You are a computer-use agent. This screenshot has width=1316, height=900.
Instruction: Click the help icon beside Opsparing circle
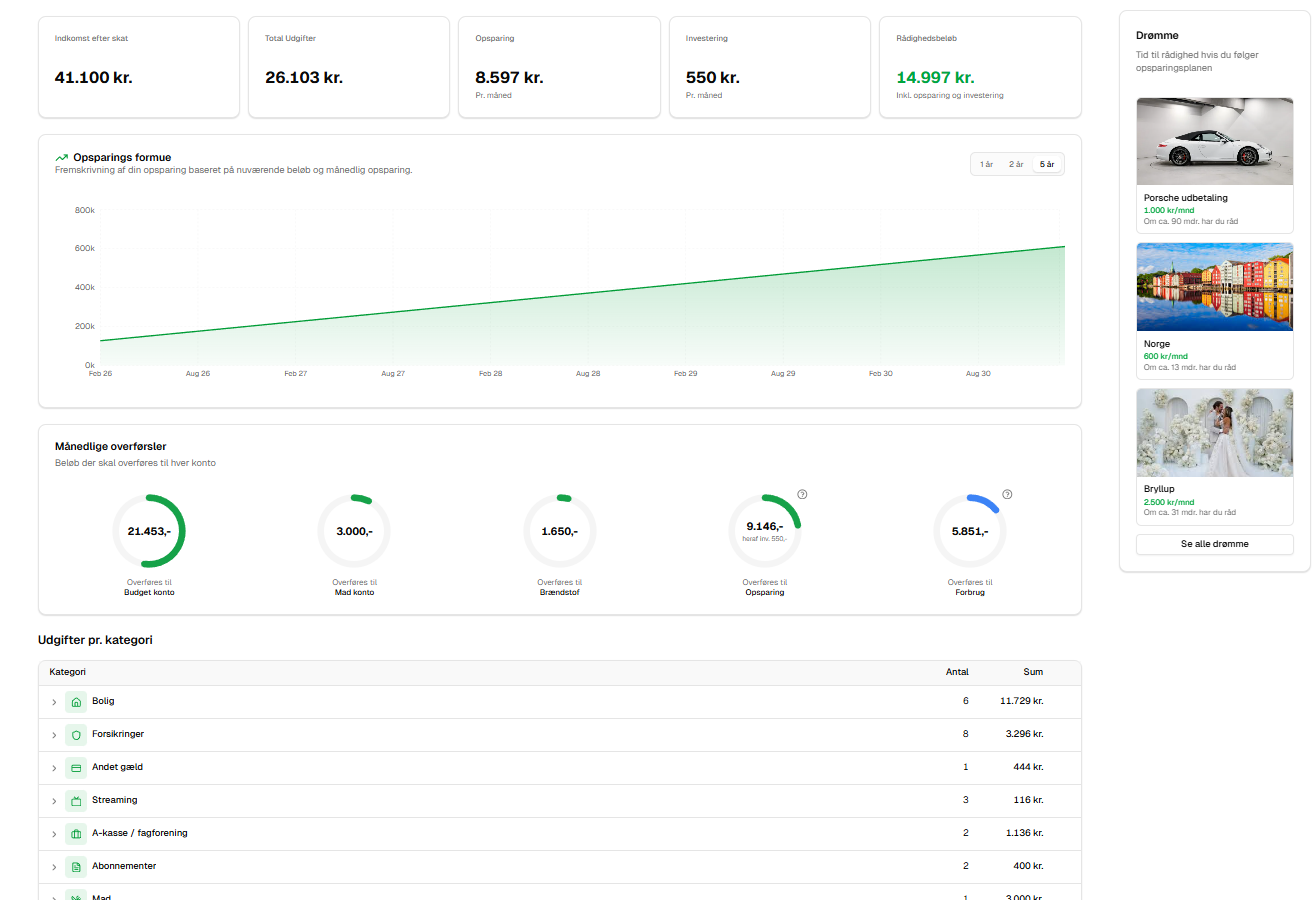tap(802, 494)
